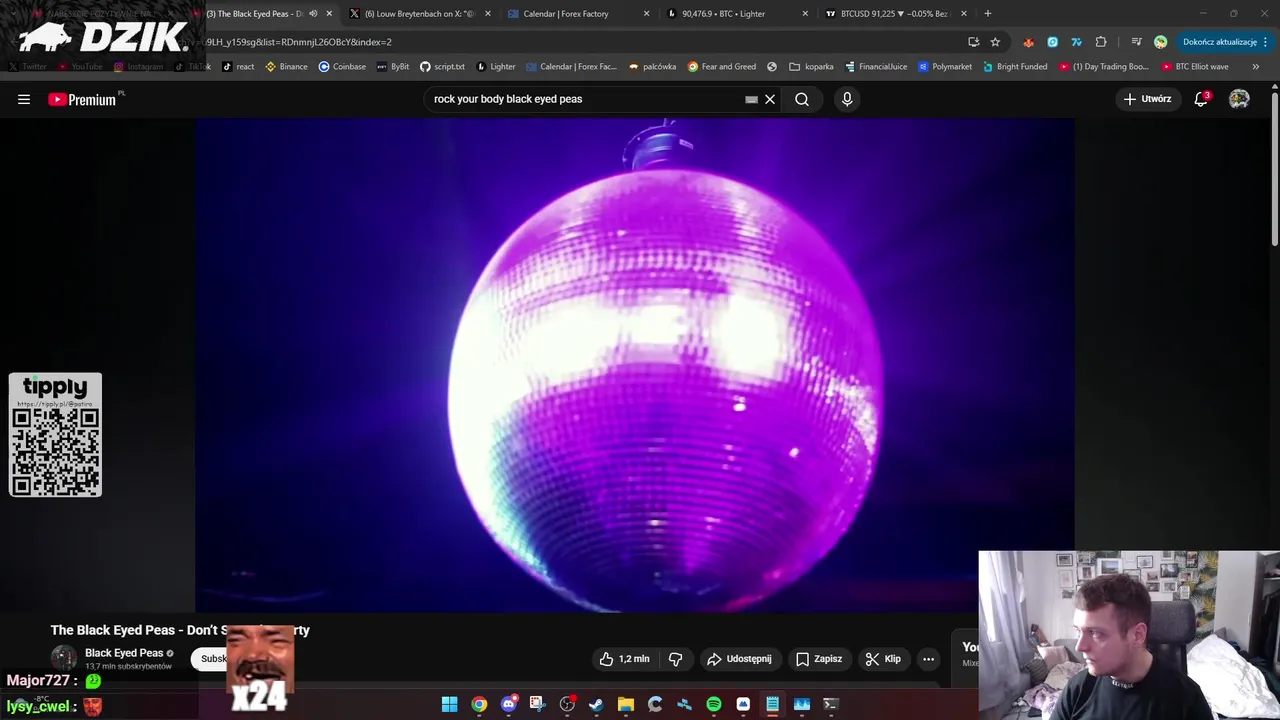Viewport: 1280px width, 720px height.
Task: Expand hidden bookmarks with double chevron
Action: [x=1255, y=67]
